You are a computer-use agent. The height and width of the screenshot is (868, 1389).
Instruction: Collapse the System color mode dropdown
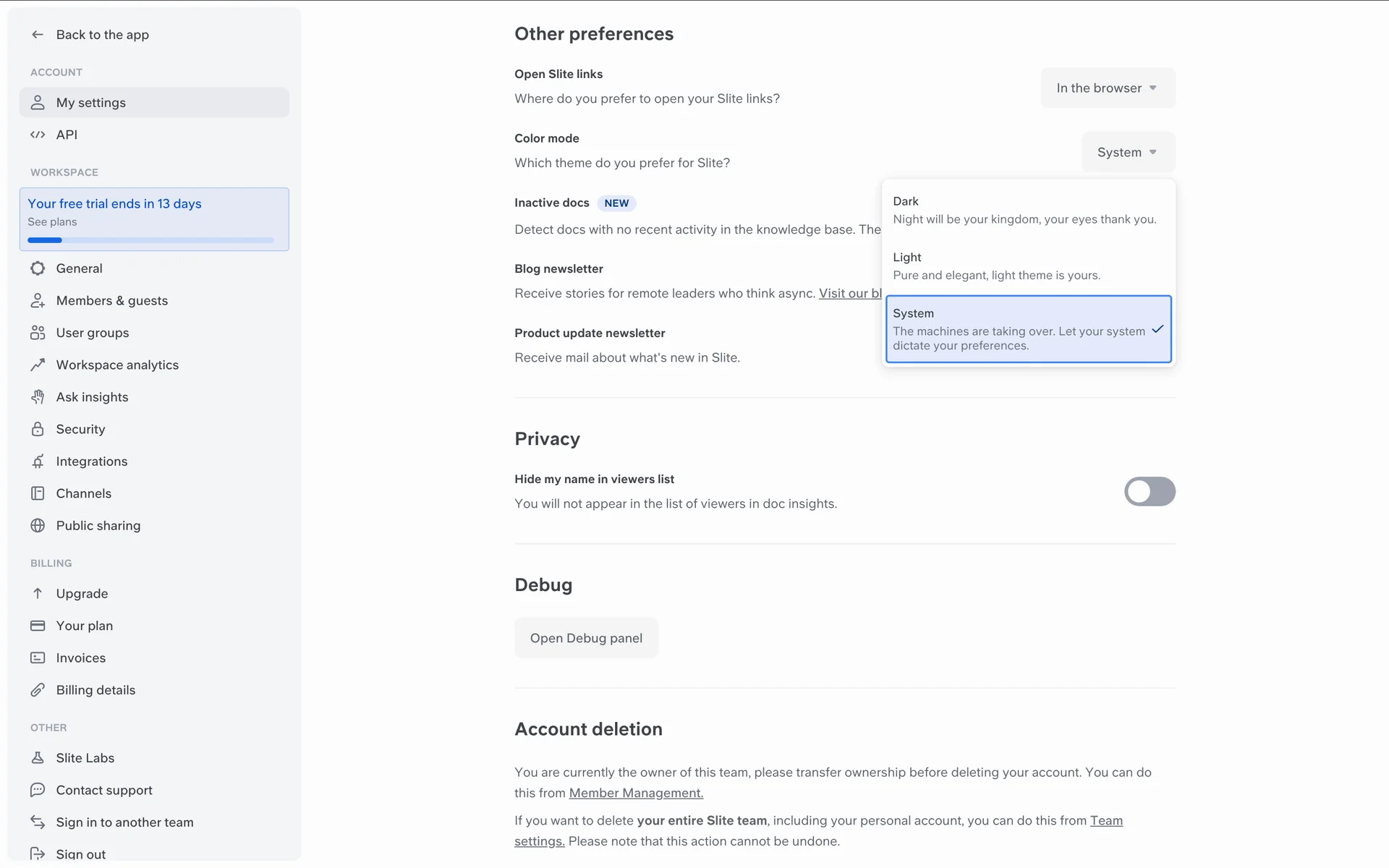pos(1127,153)
